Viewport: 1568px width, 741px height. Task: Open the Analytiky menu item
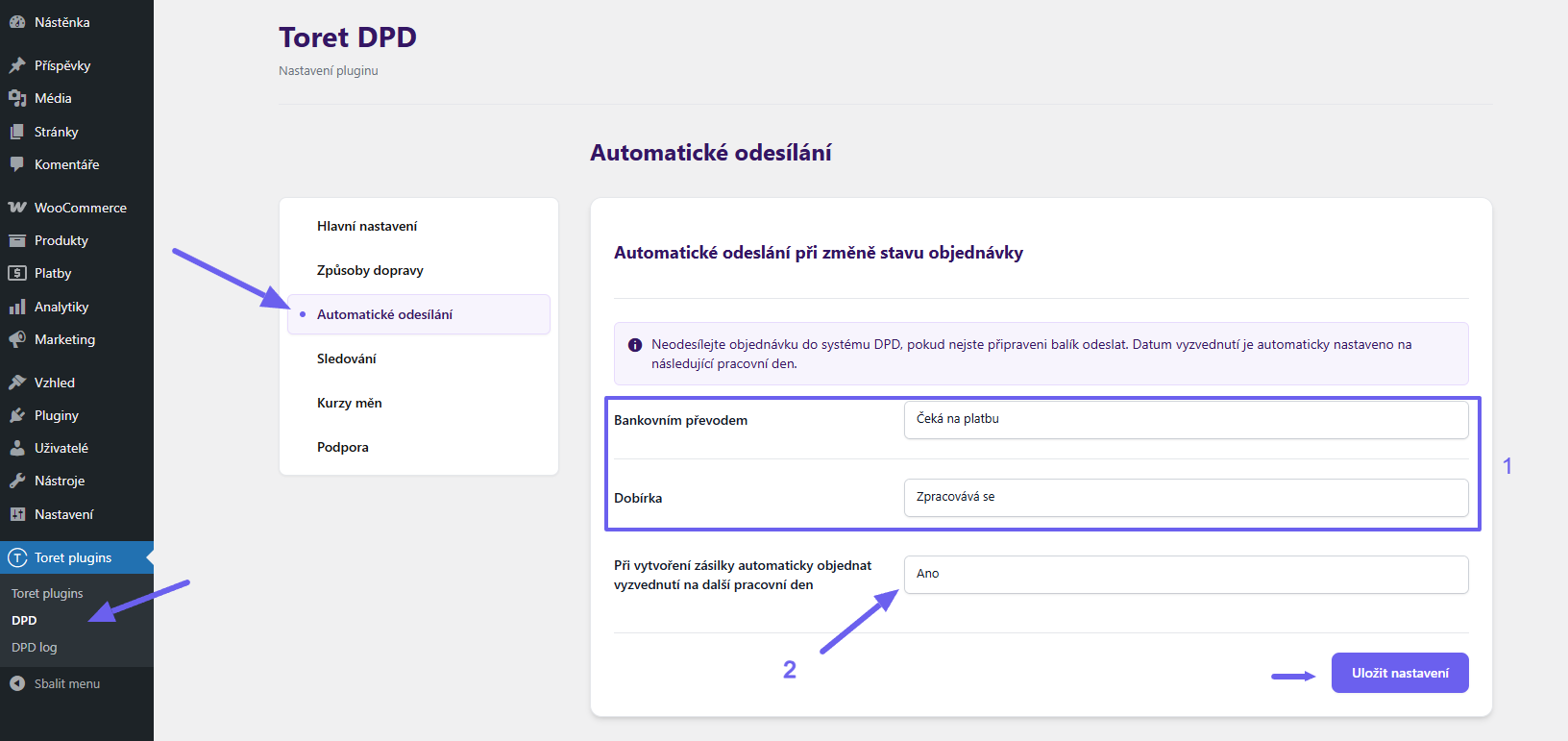click(x=77, y=307)
